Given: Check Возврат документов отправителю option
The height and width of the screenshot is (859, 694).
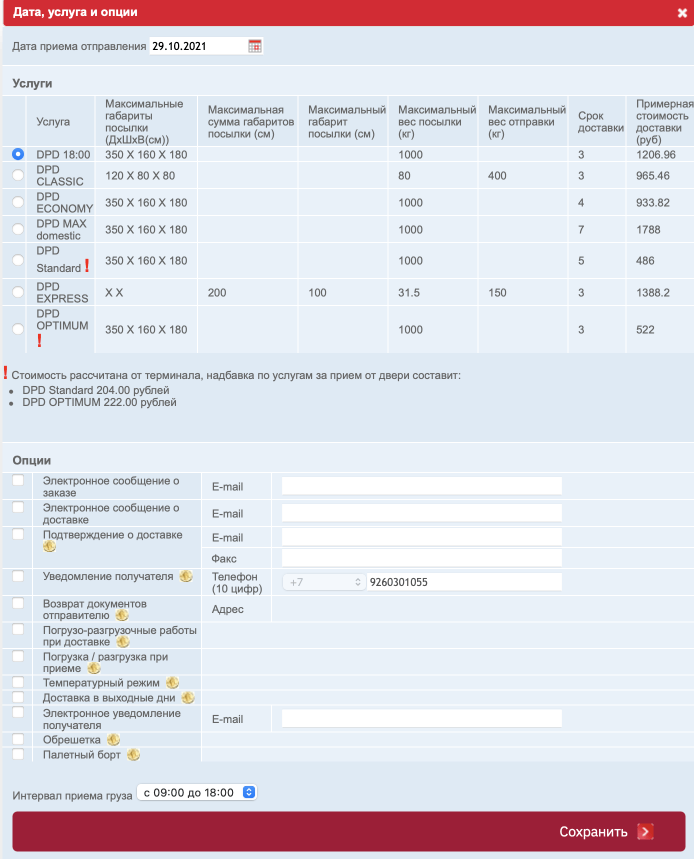Looking at the screenshot, I should [18, 603].
